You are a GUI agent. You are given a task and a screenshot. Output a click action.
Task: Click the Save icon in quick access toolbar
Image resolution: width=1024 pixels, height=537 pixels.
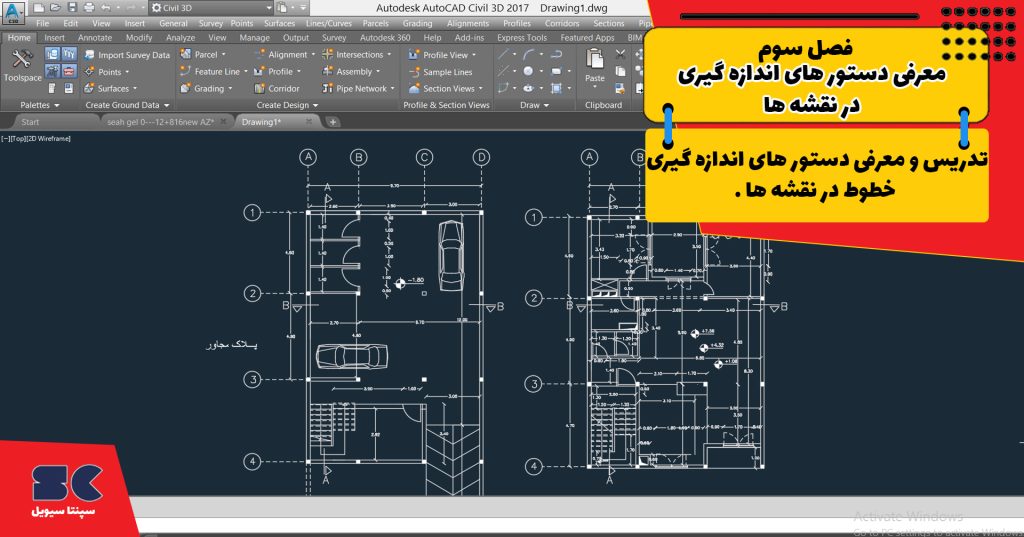click(72, 8)
